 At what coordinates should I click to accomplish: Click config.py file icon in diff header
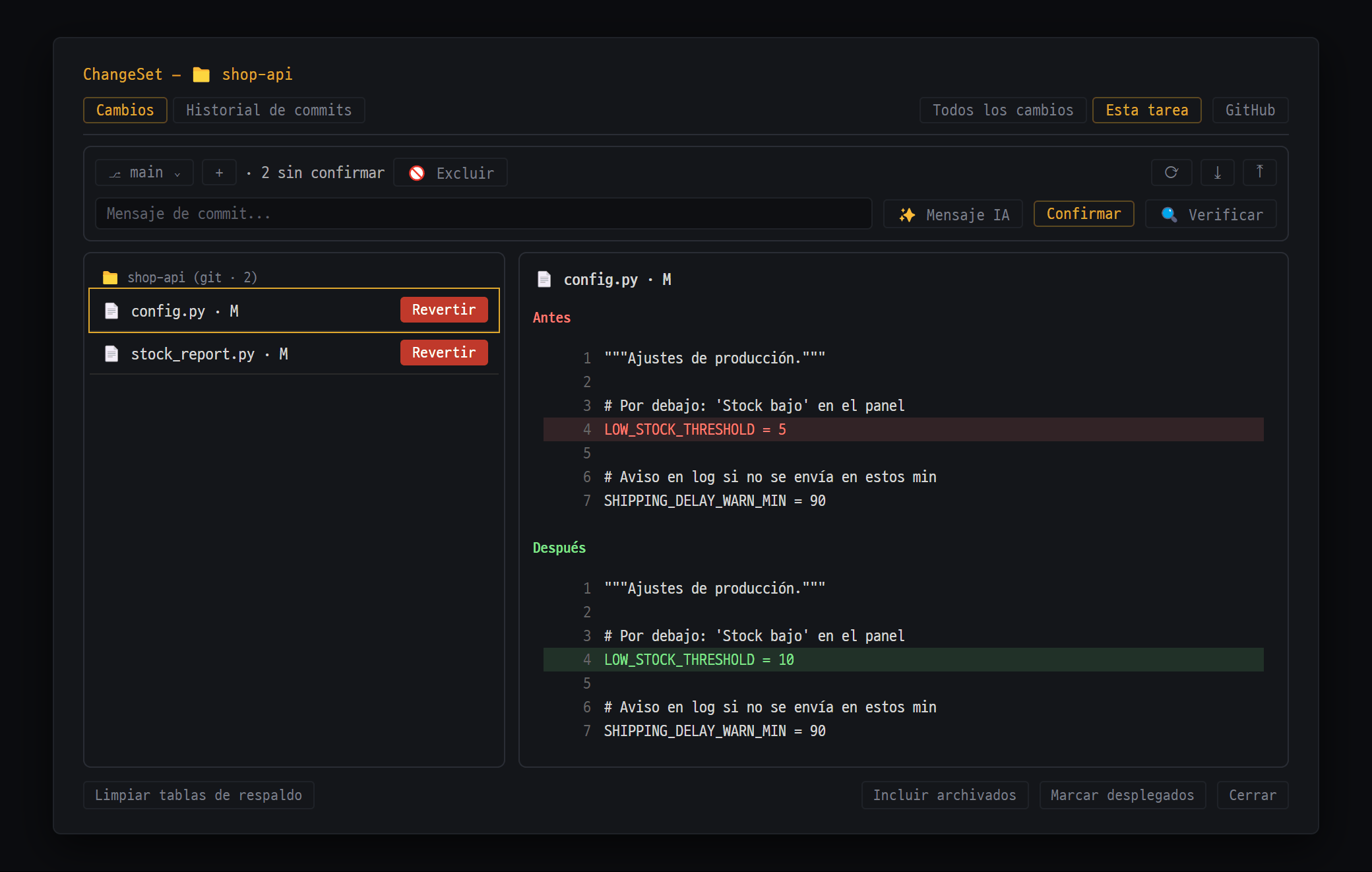click(x=544, y=279)
